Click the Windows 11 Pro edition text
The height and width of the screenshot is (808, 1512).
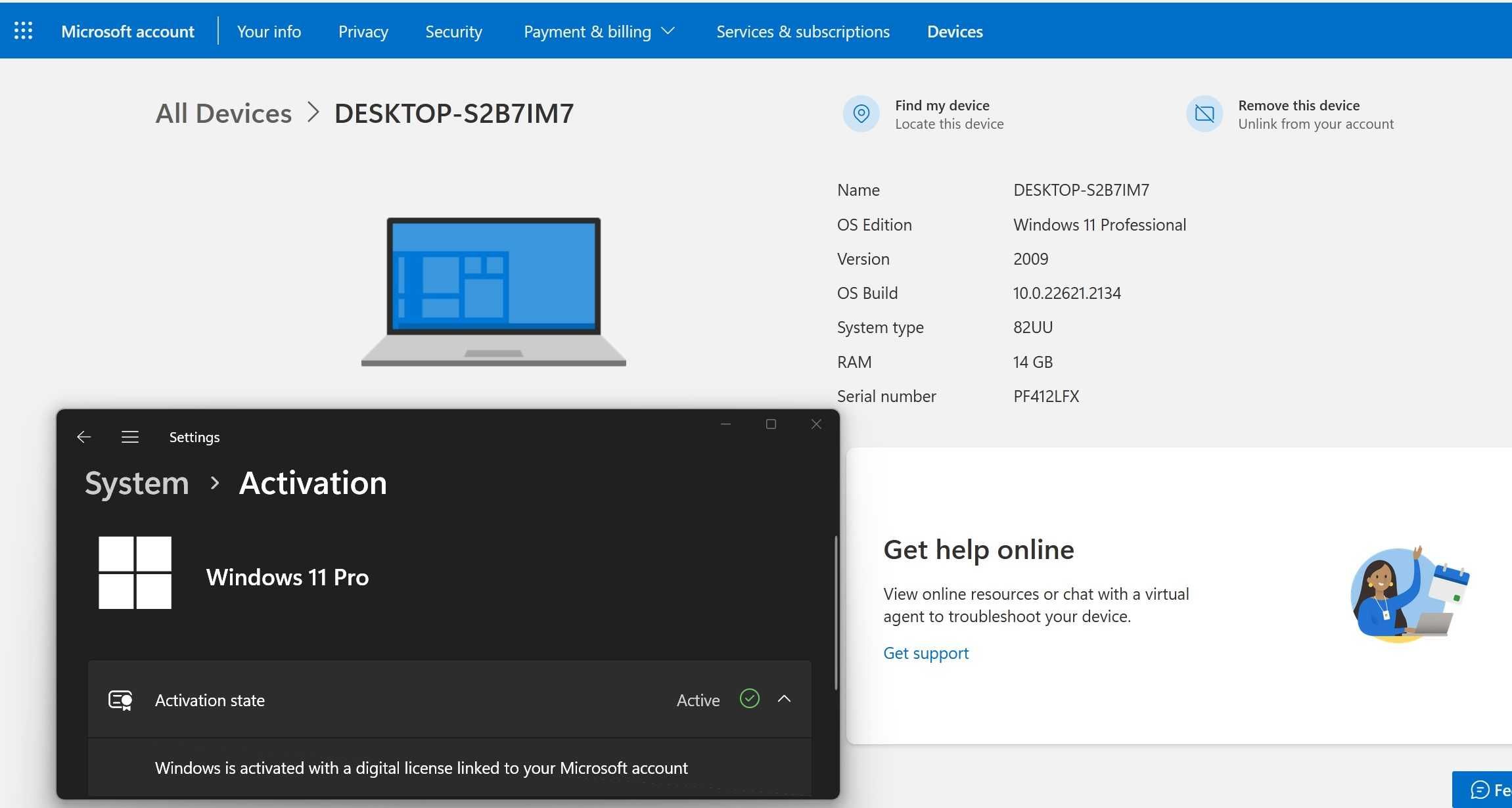(x=287, y=577)
